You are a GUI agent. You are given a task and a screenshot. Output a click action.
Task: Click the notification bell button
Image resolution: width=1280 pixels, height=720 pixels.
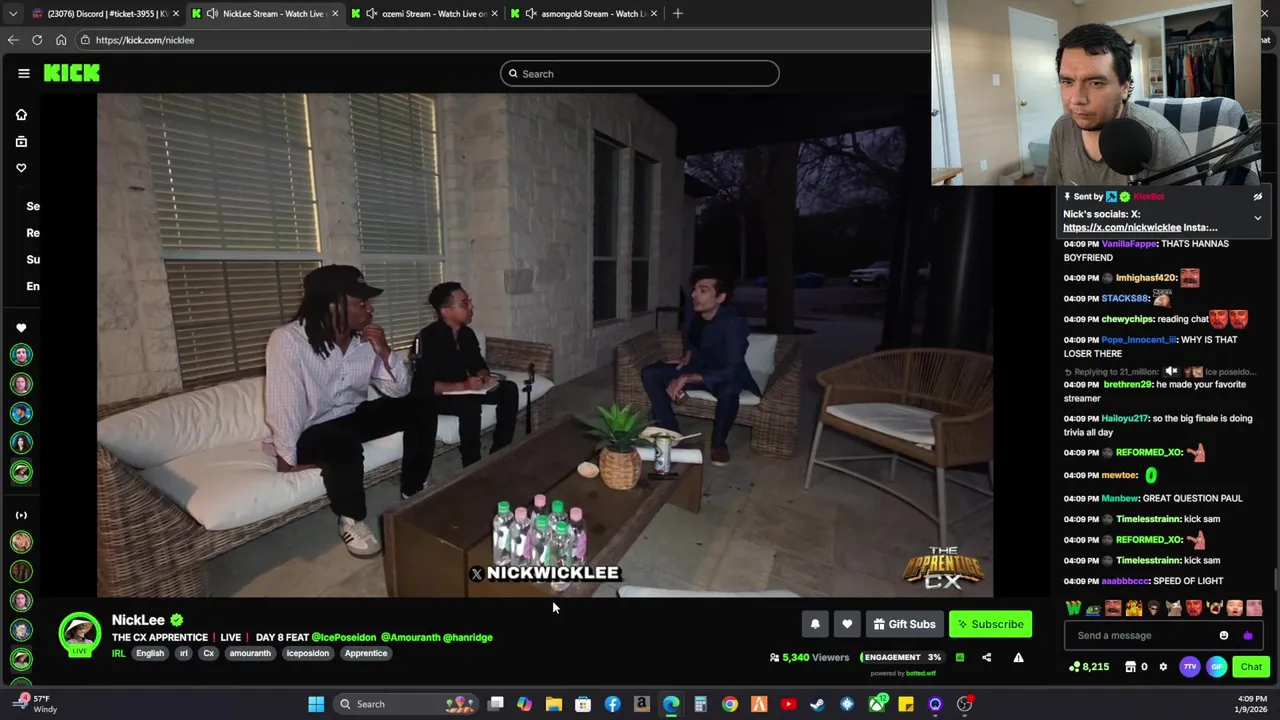coord(815,624)
